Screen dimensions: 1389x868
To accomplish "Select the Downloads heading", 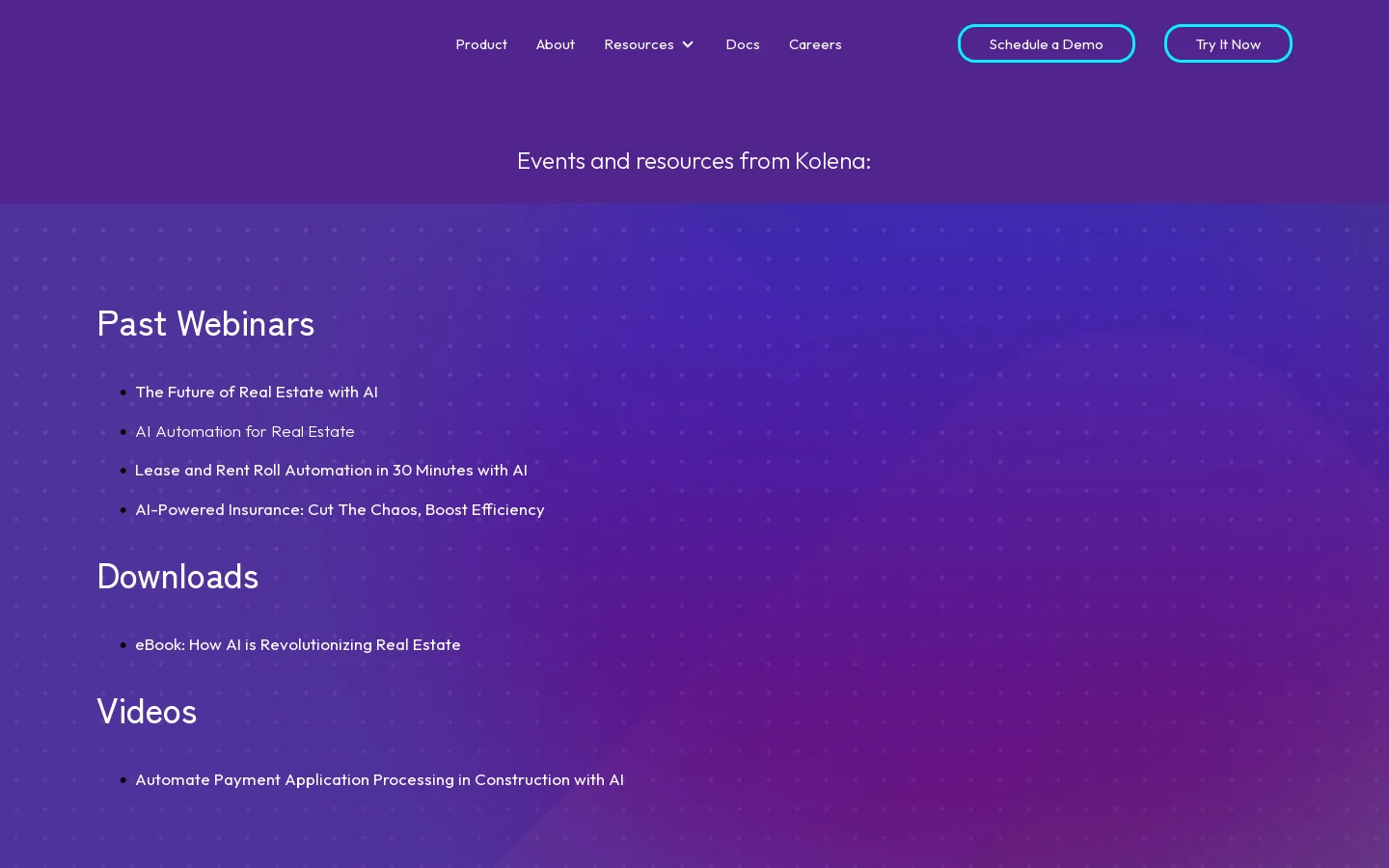I will pyautogui.click(x=177, y=577).
